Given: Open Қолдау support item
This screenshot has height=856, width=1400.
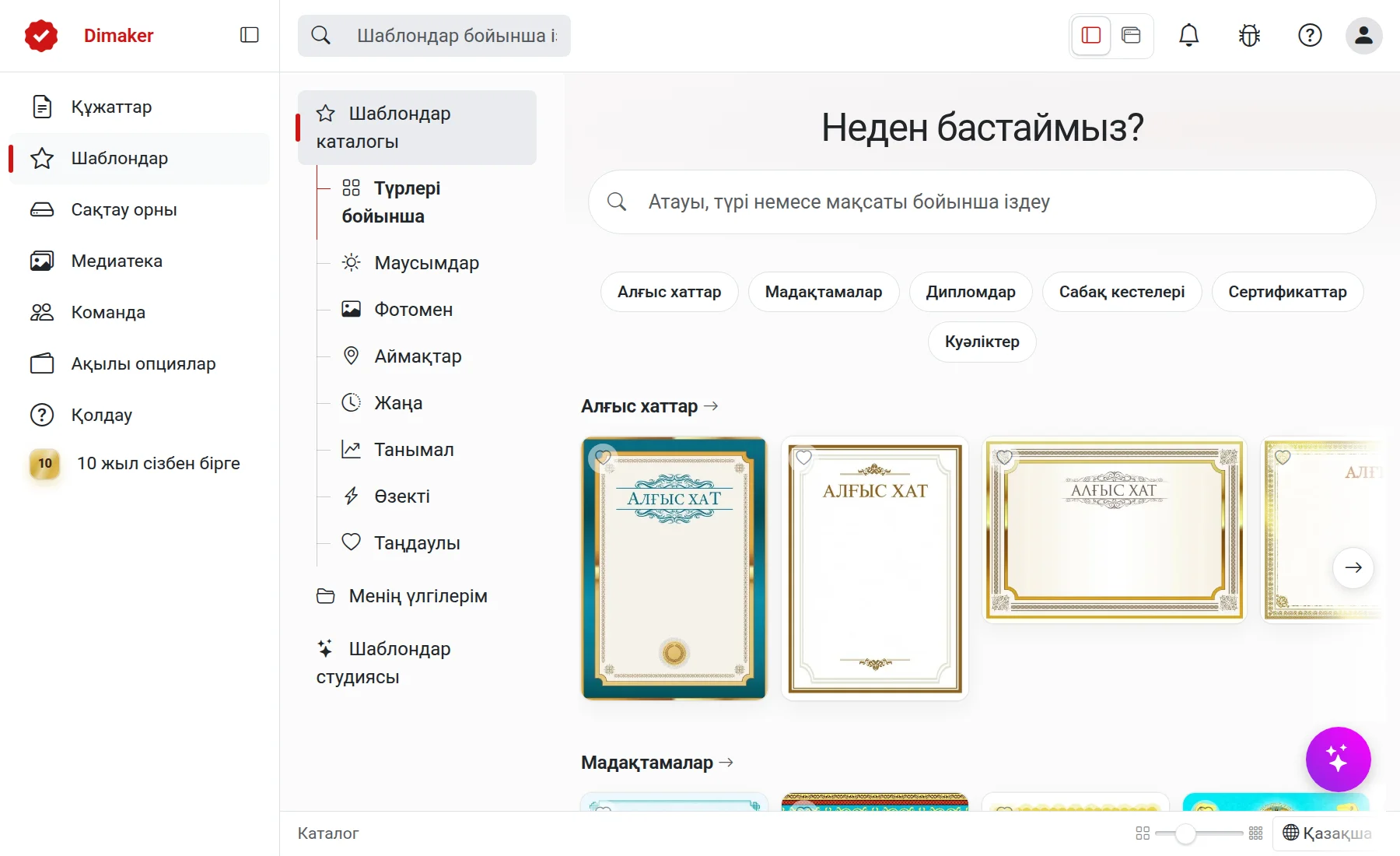Looking at the screenshot, I should (140, 415).
